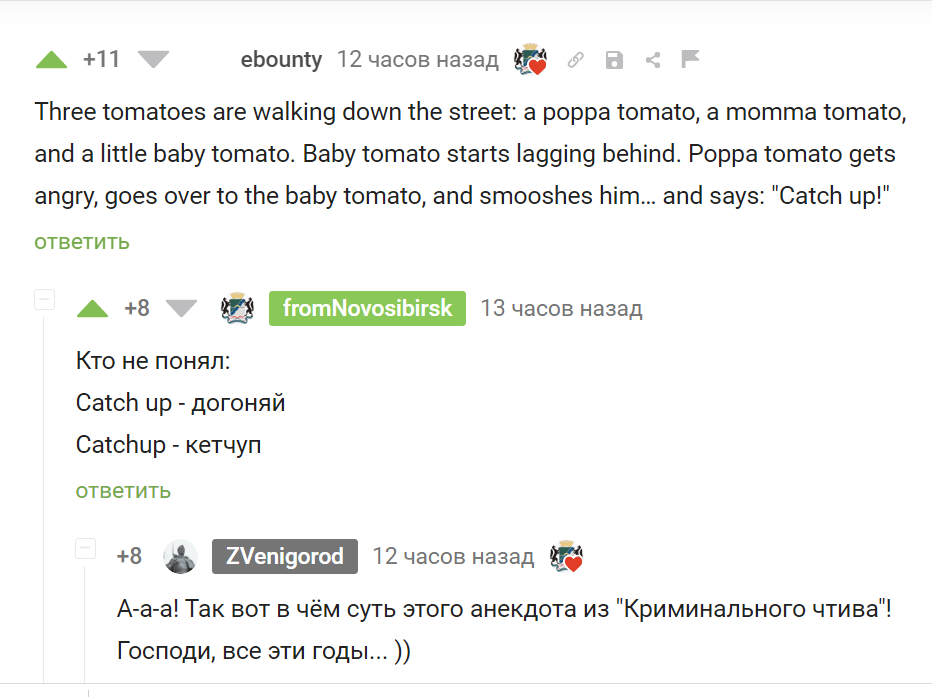The height and width of the screenshot is (697, 932).
Task: Open the ZVenigorod username label
Action: [x=285, y=557]
